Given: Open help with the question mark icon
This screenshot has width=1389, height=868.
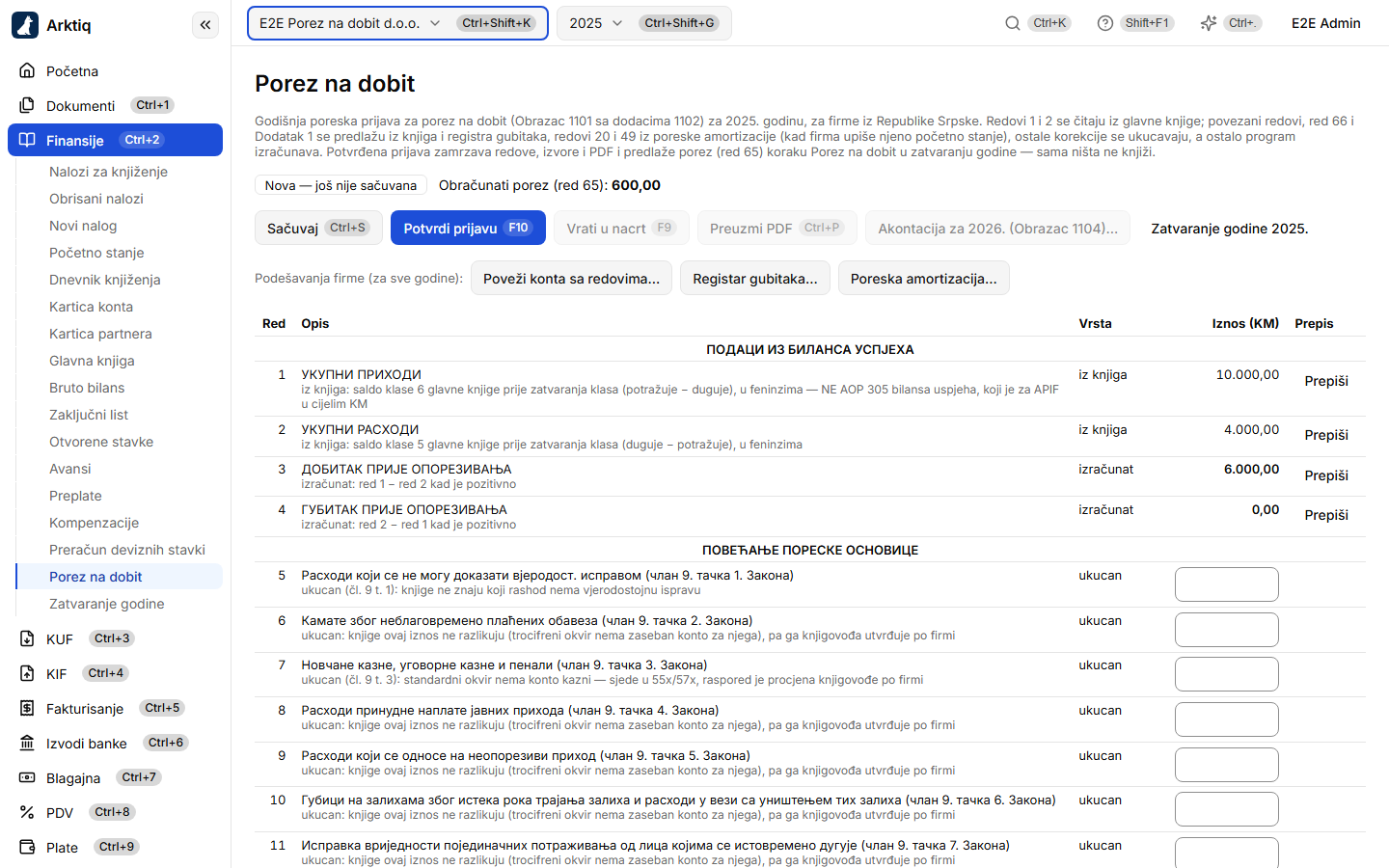Looking at the screenshot, I should [1105, 23].
